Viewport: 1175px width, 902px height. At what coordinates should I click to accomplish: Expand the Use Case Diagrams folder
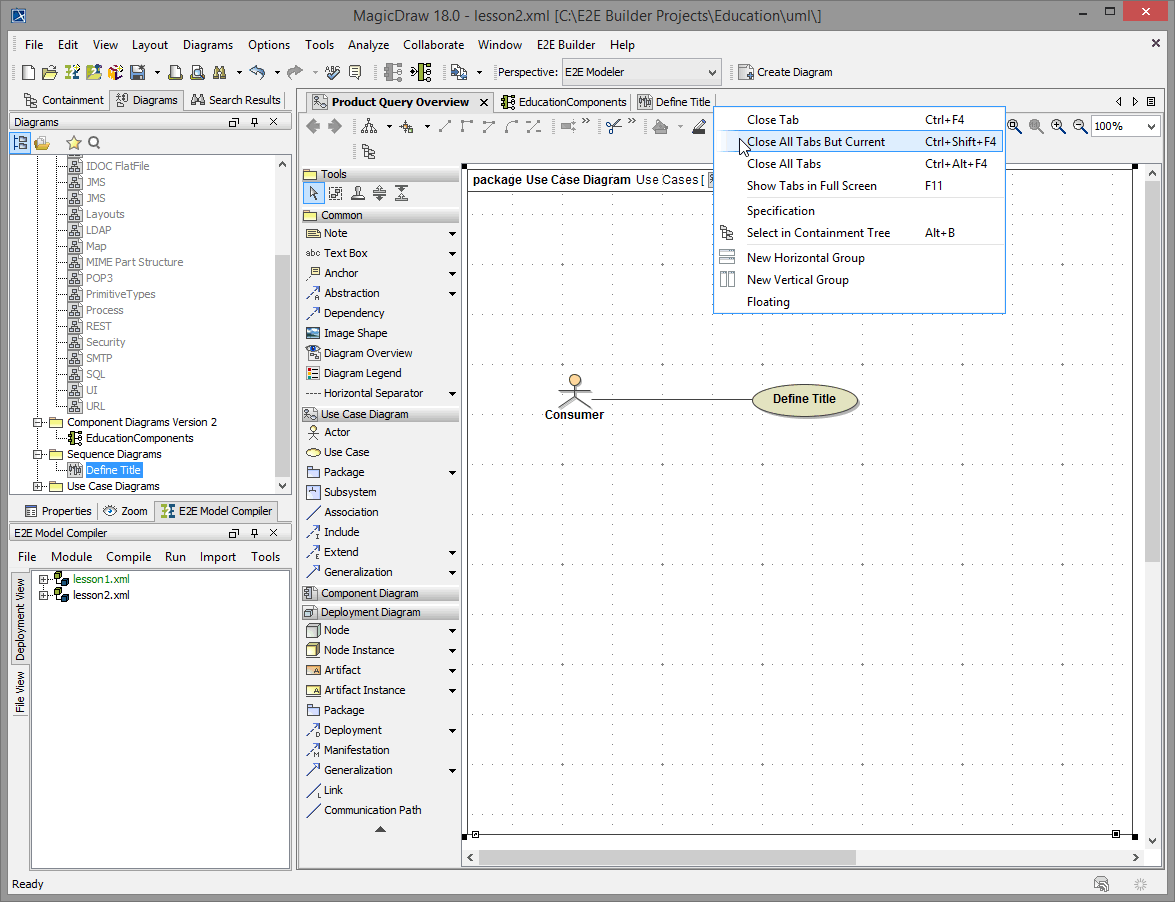click(x=39, y=486)
